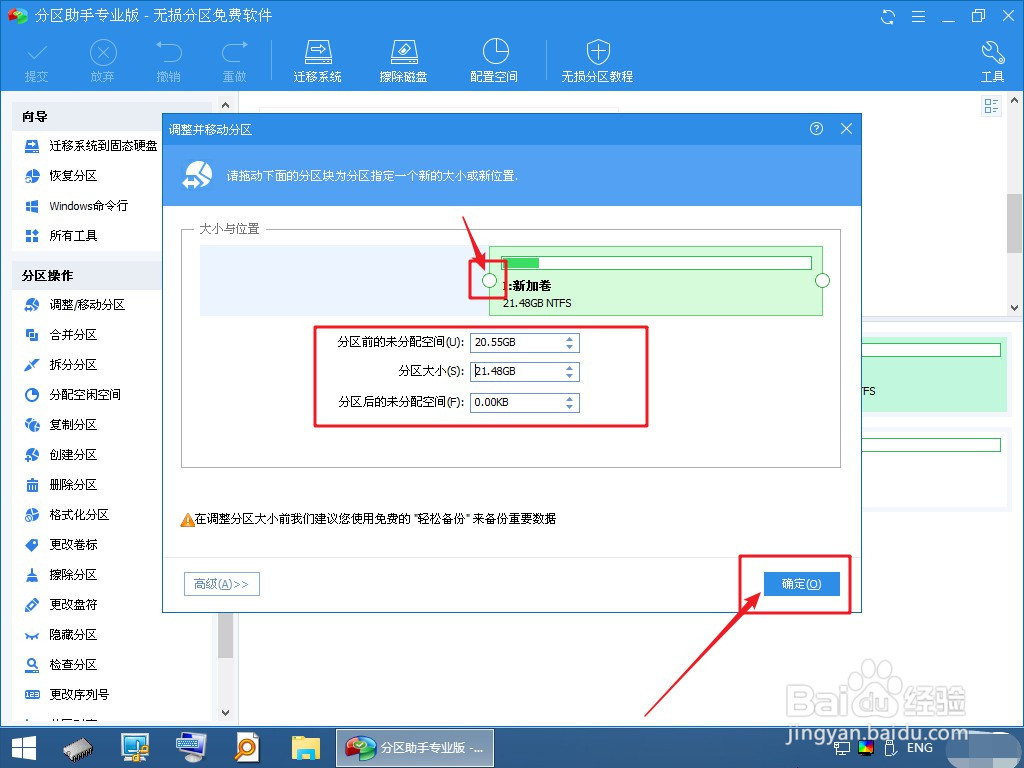Open the 无损分区教程 tutorial
This screenshot has width=1024, height=768.
click(x=598, y=61)
